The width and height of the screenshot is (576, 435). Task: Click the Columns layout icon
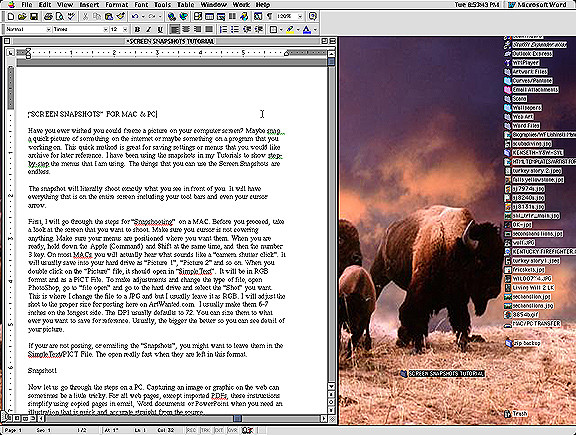click(232, 17)
